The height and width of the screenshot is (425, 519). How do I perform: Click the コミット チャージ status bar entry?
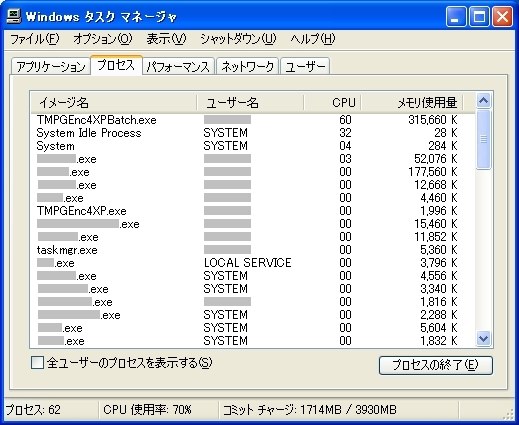point(310,410)
